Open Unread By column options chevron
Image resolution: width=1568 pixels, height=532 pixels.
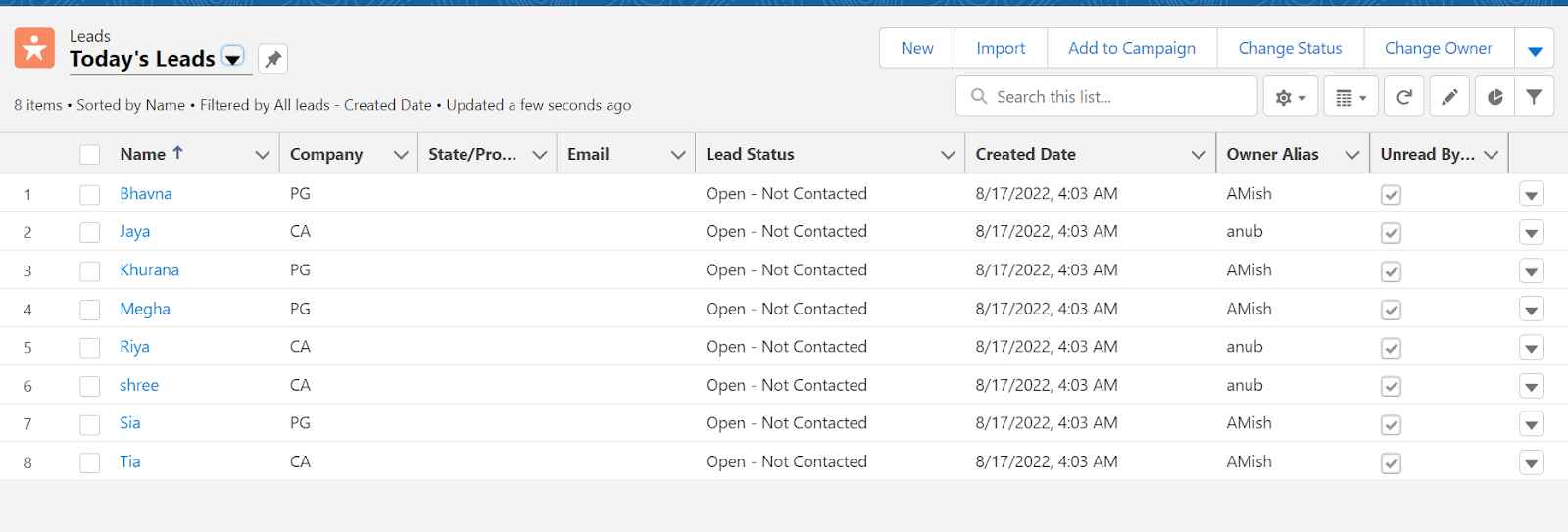tap(1491, 155)
